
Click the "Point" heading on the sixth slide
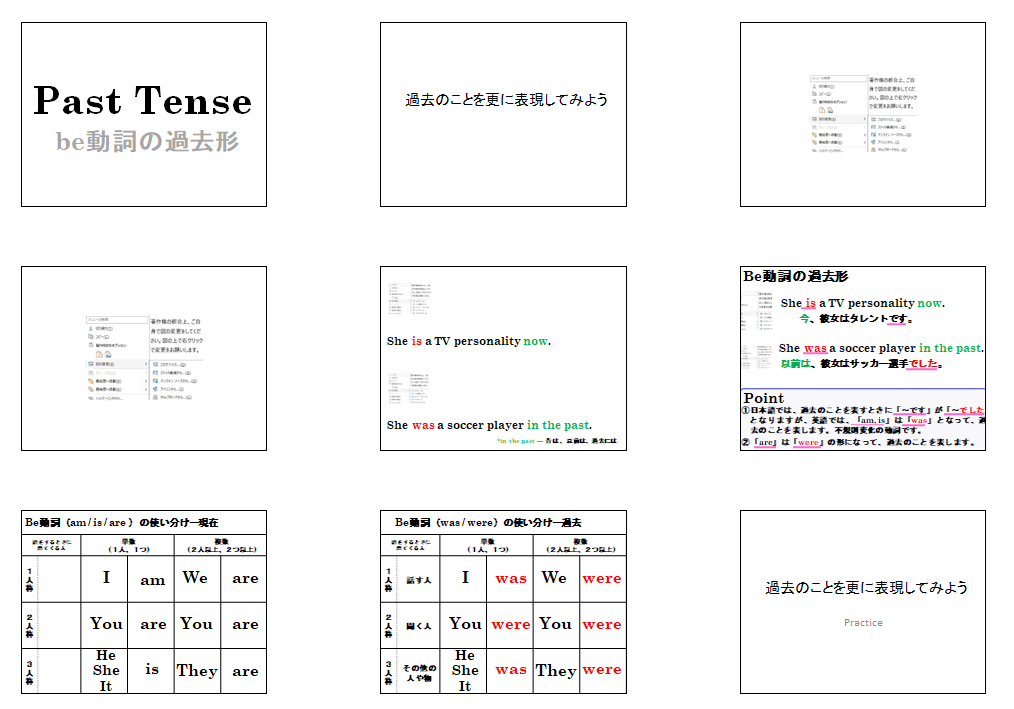(x=763, y=398)
